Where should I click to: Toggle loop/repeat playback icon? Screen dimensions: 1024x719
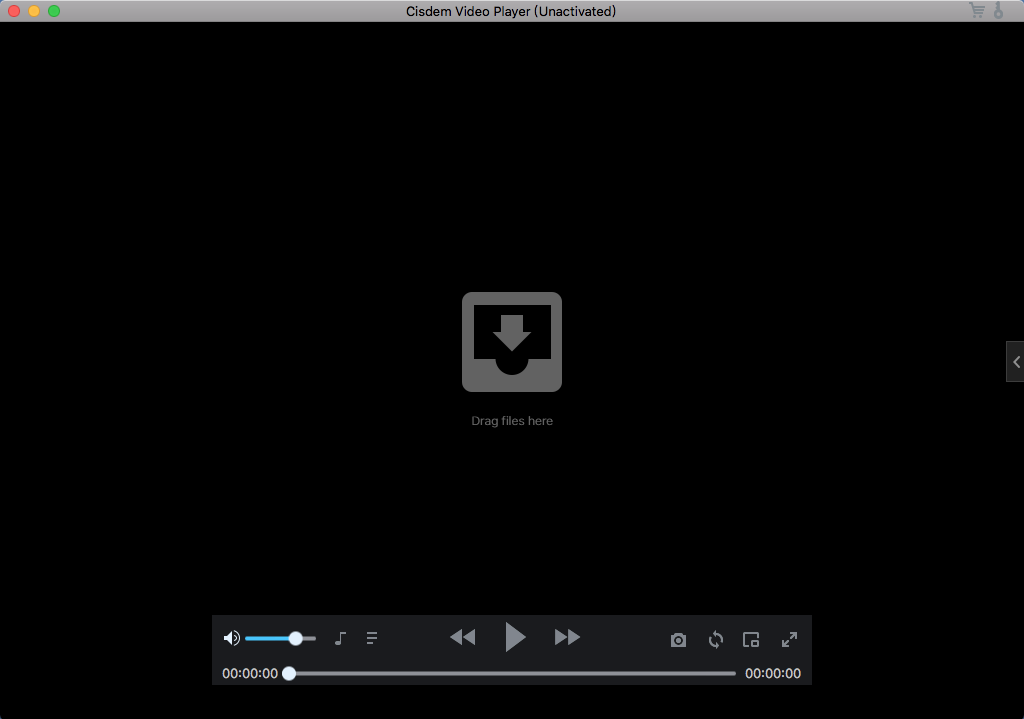(x=716, y=640)
